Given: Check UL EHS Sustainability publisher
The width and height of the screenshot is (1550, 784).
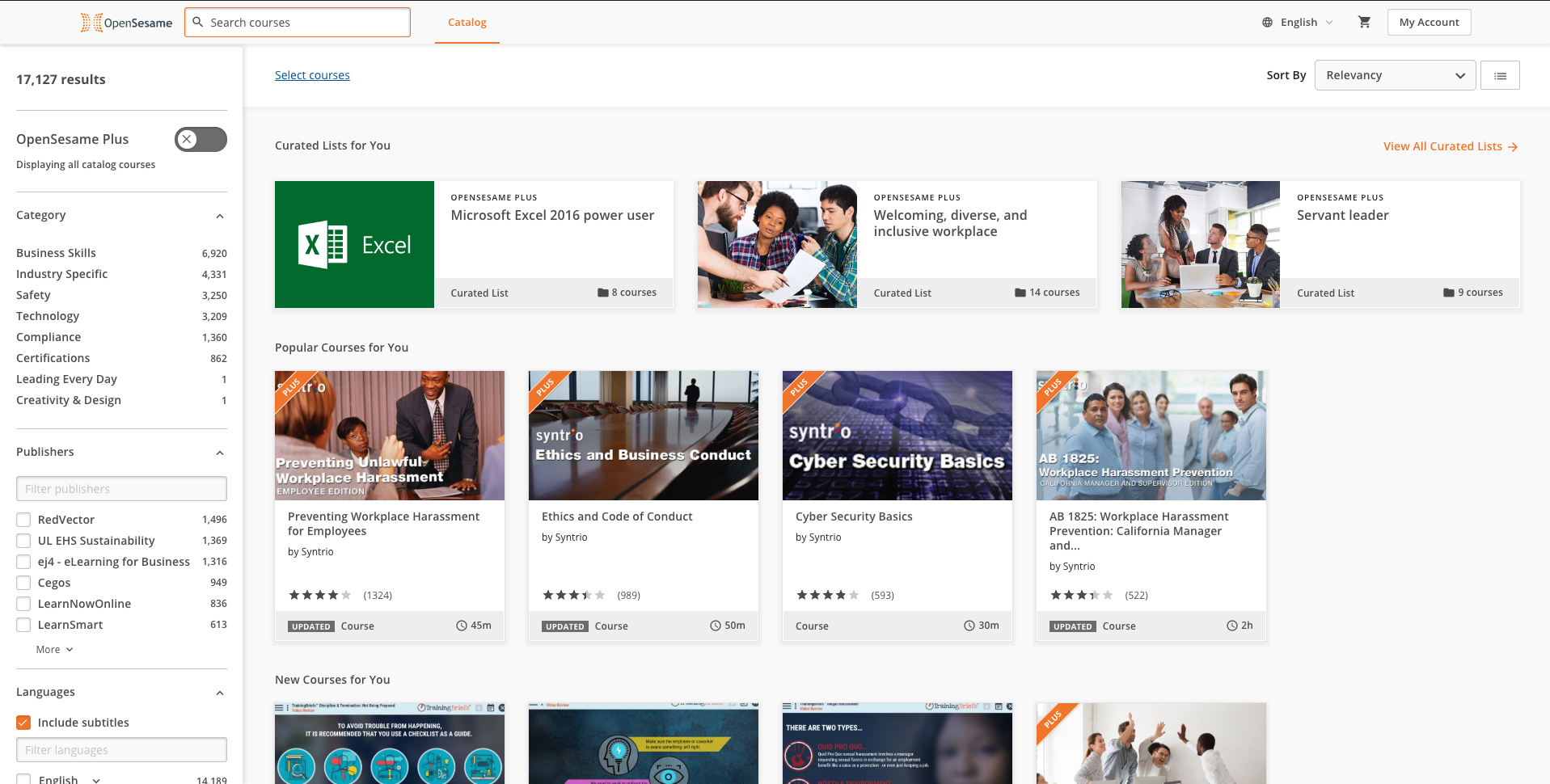Looking at the screenshot, I should click(x=23, y=541).
